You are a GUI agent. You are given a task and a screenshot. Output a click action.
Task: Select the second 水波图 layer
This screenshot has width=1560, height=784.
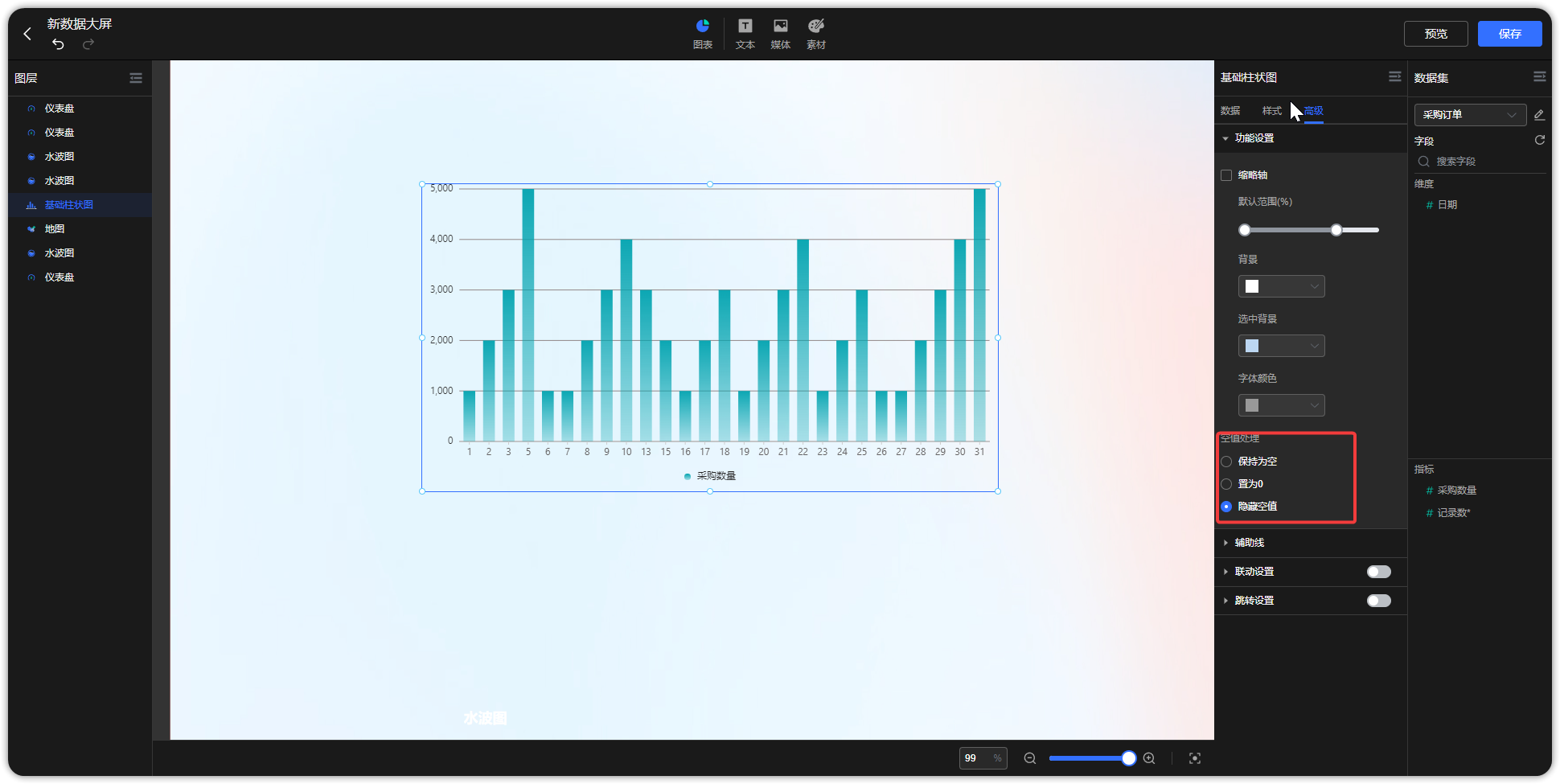(80, 181)
